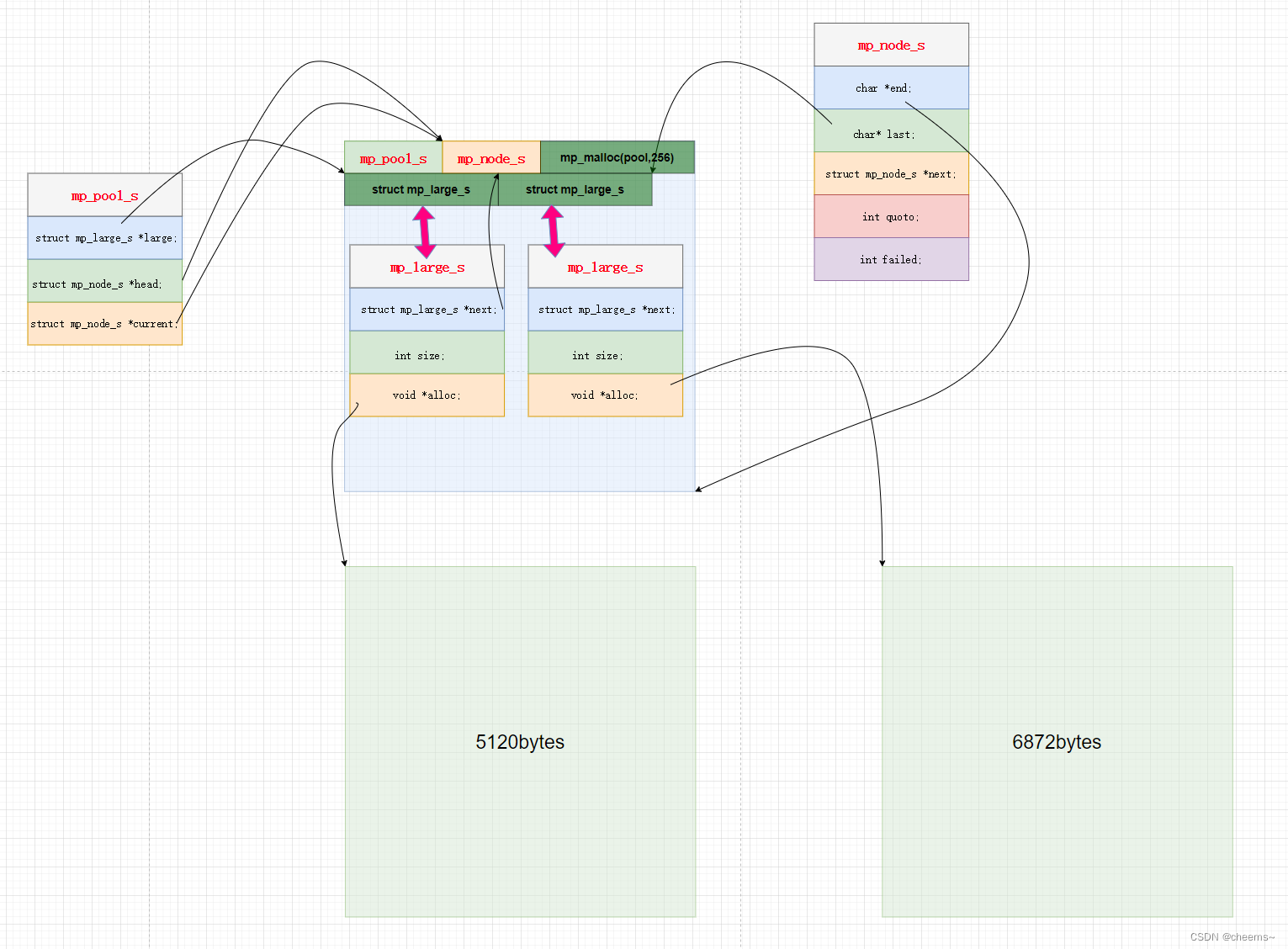Click the green mp_pool_s cell in the memory block
The height and width of the screenshot is (949, 1288).
click(394, 157)
